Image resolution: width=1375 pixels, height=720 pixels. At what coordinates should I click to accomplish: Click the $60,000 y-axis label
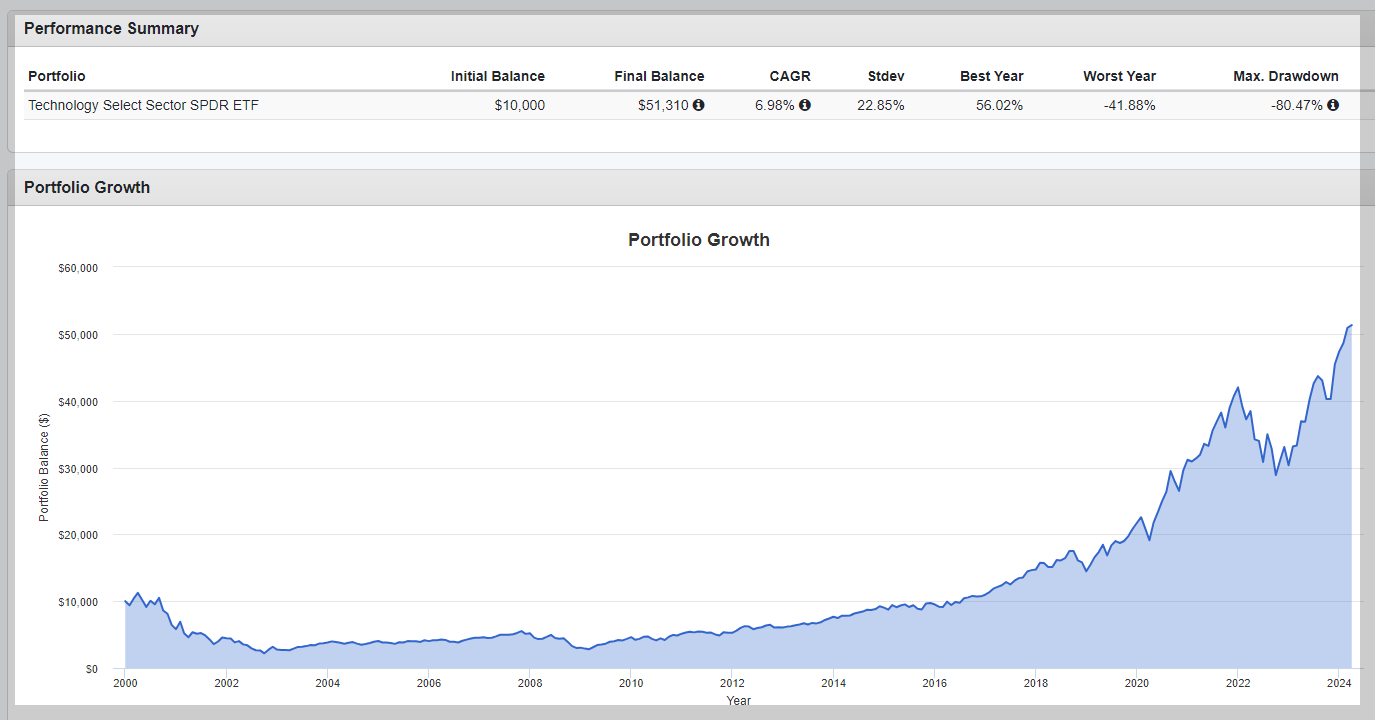click(76, 268)
